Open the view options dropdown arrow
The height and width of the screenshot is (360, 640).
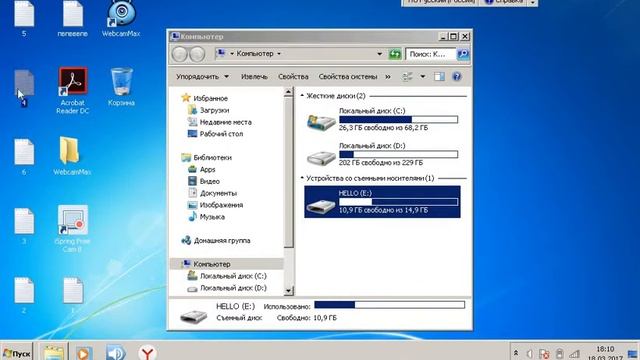422,77
